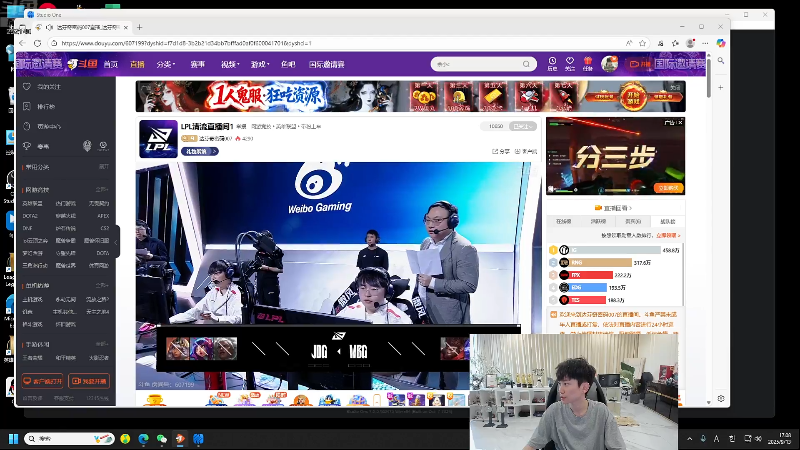Open the APEX category link
This screenshot has height=450, width=800.
(x=103, y=216)
